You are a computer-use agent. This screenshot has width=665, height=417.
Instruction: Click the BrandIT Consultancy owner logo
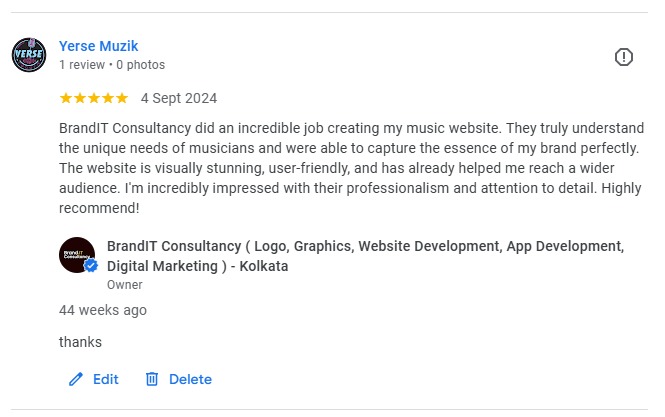point(77,255)
